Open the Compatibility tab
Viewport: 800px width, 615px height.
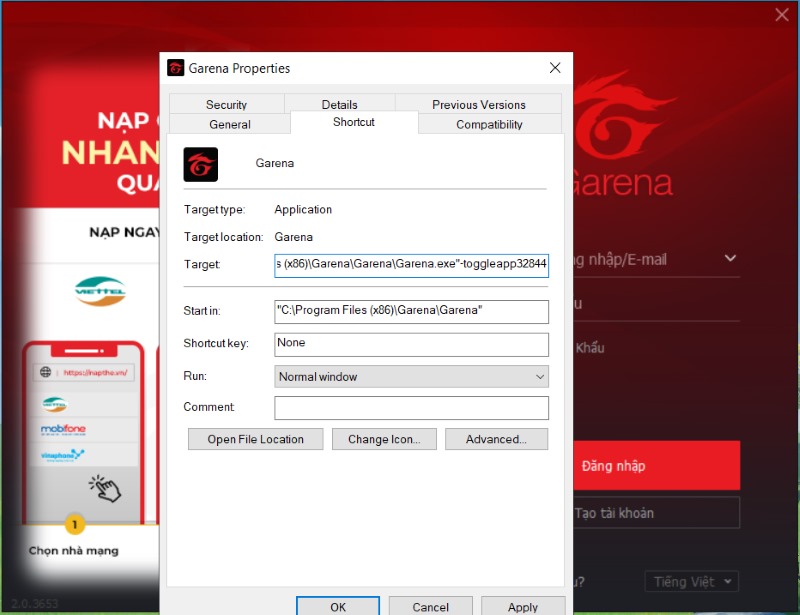(489, 124)
